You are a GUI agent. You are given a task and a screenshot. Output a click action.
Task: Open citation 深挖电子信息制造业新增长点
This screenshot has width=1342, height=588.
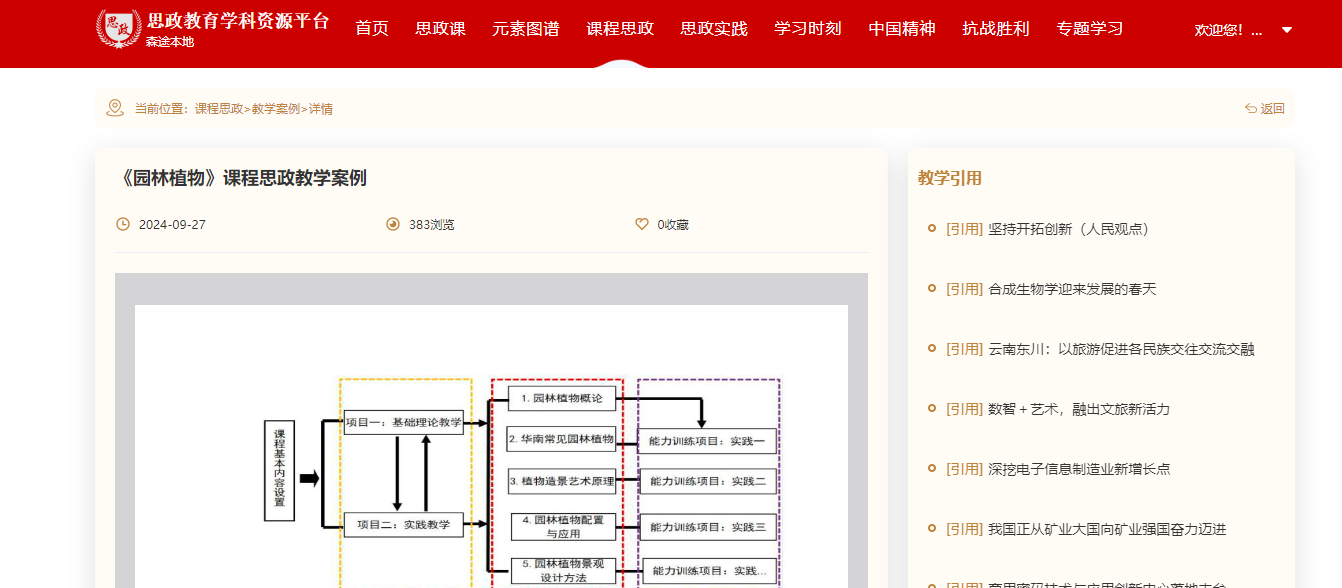[1078, 469]
